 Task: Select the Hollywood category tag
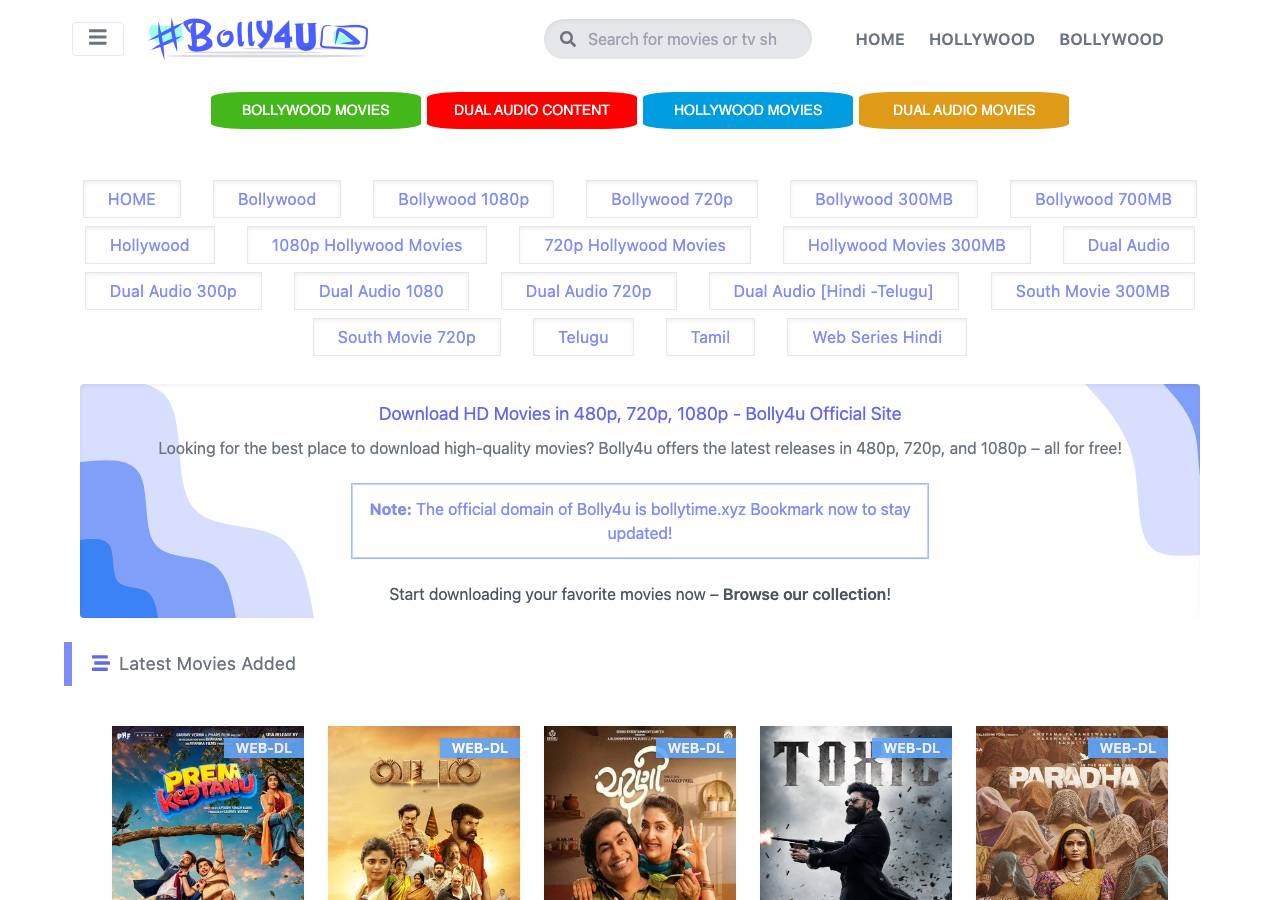(150, 245)
